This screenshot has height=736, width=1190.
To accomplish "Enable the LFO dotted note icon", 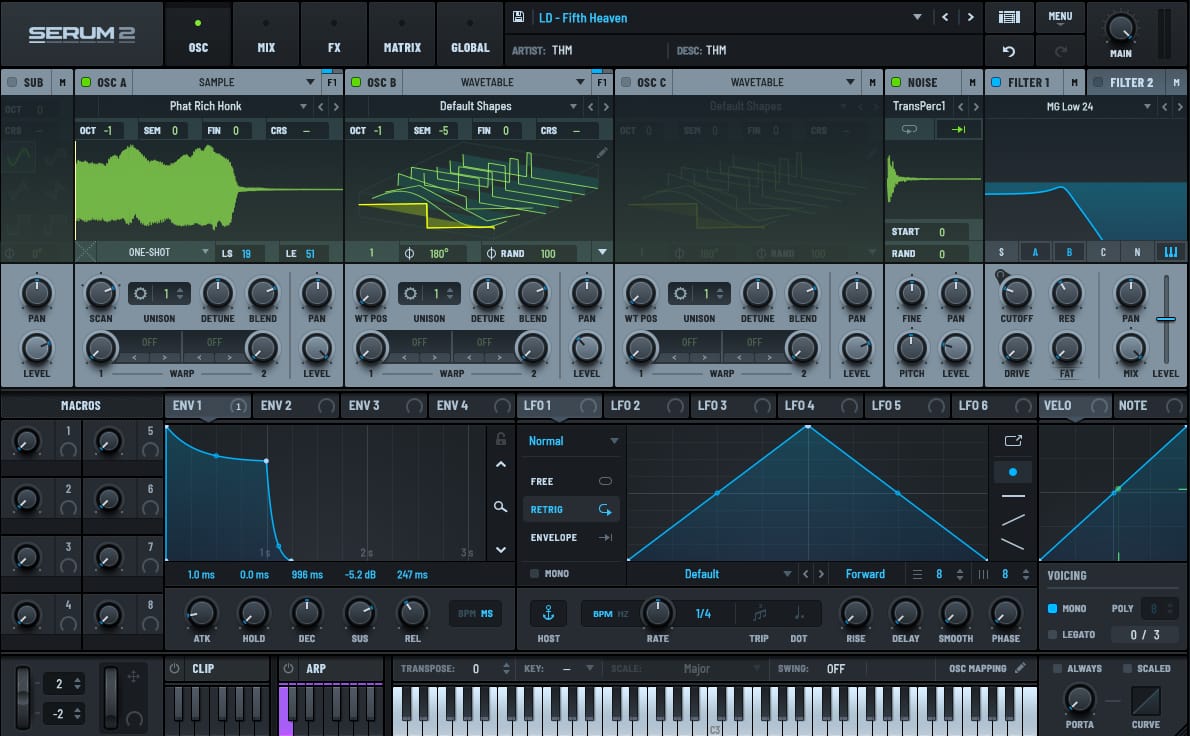I will click(x=798, y=613).
